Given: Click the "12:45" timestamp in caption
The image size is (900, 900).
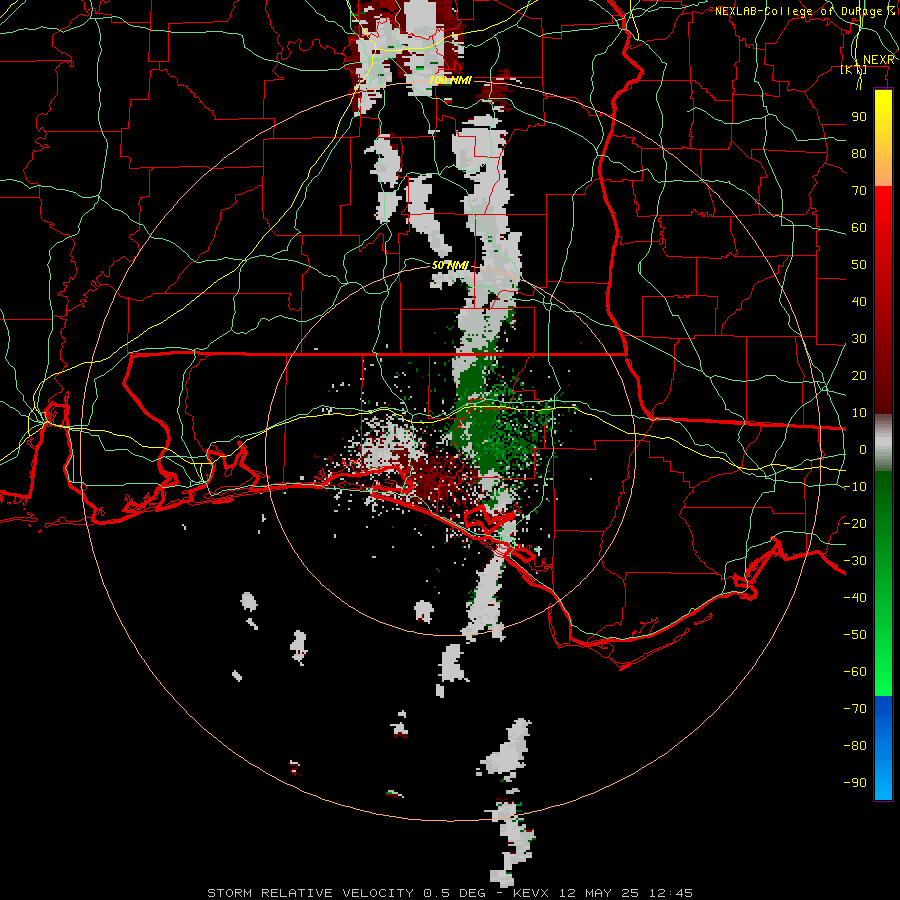Looking at the screenshot, I should 671,893.
